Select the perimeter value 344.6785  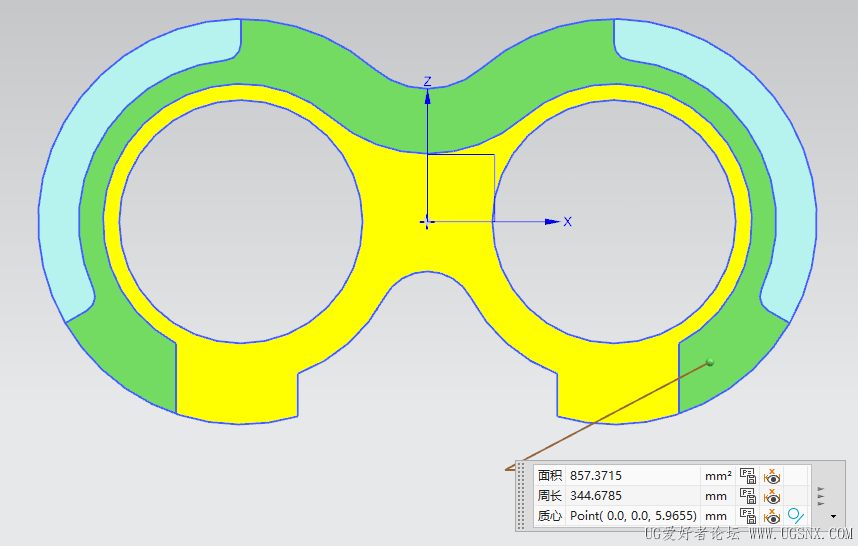pyautogui.click(x=596, y=496)
